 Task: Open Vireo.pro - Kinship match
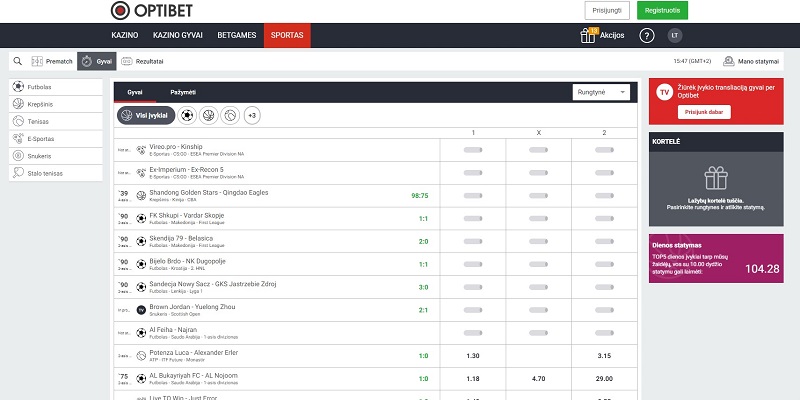(176, 147)
